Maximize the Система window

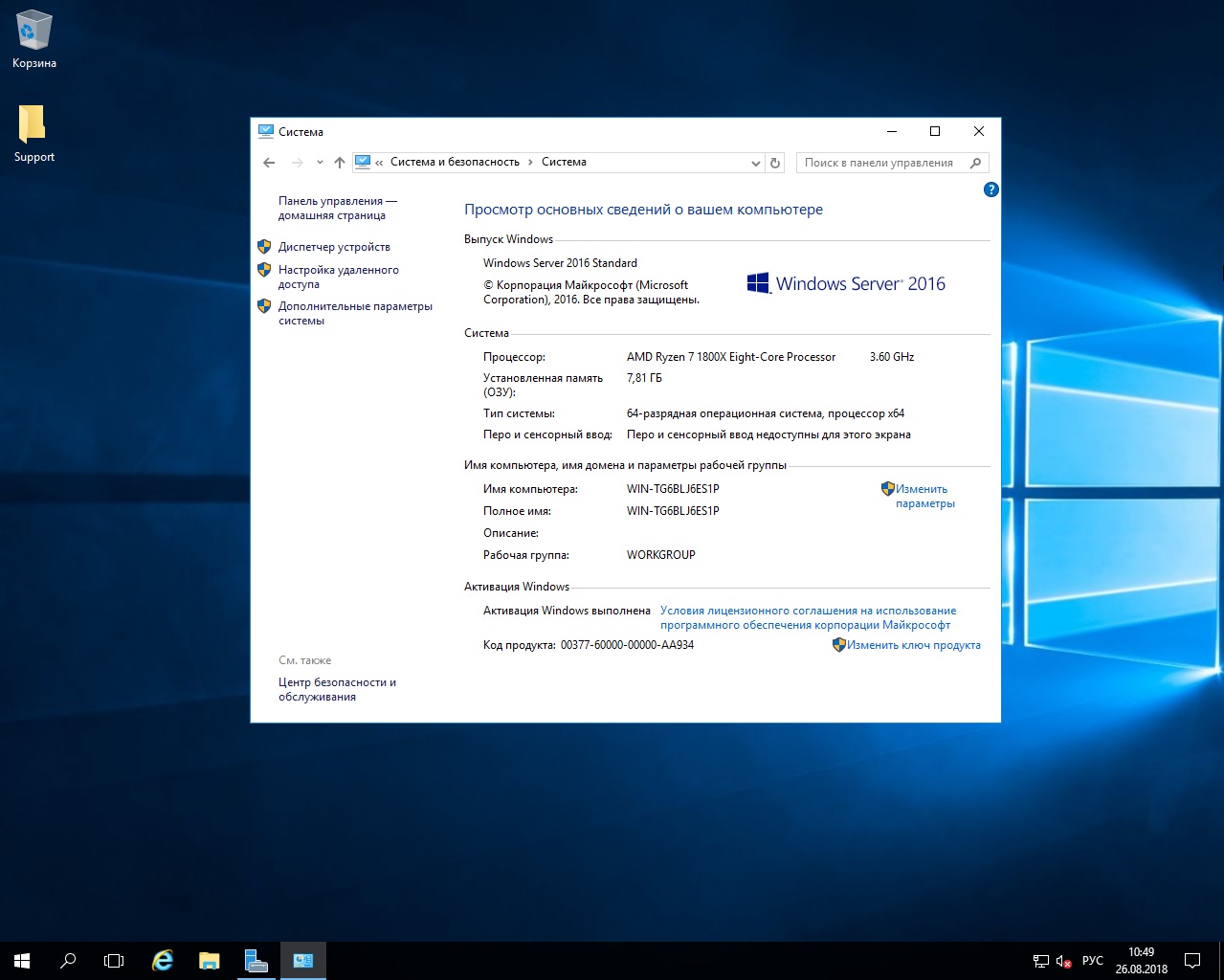[x=935, y=131]
